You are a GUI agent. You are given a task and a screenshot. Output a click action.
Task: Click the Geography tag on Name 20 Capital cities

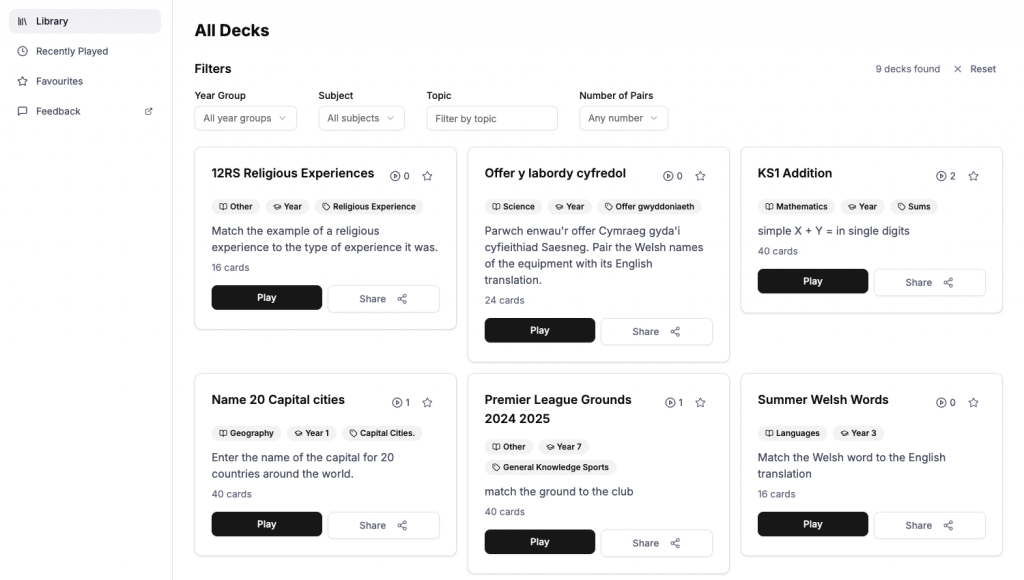click(246, 433)
